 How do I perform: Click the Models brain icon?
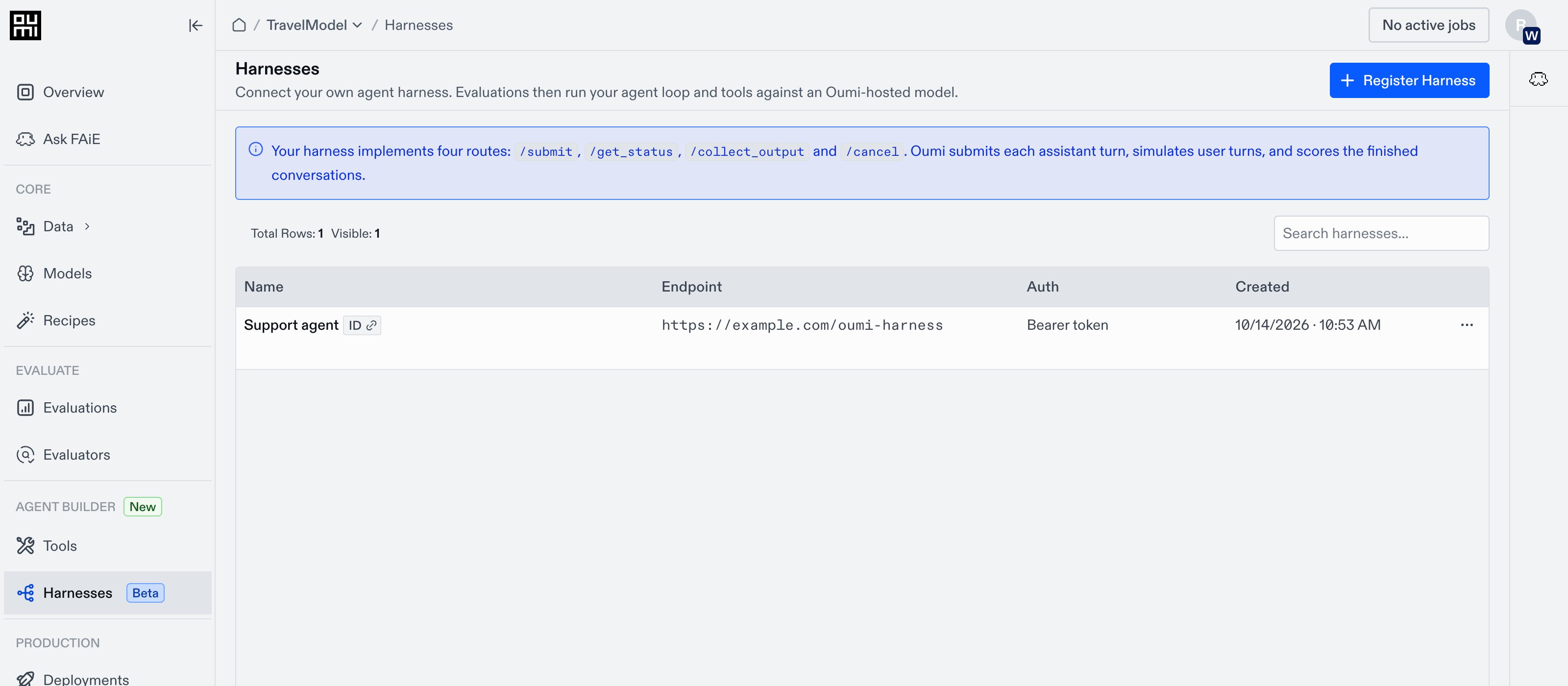(25, 274)
